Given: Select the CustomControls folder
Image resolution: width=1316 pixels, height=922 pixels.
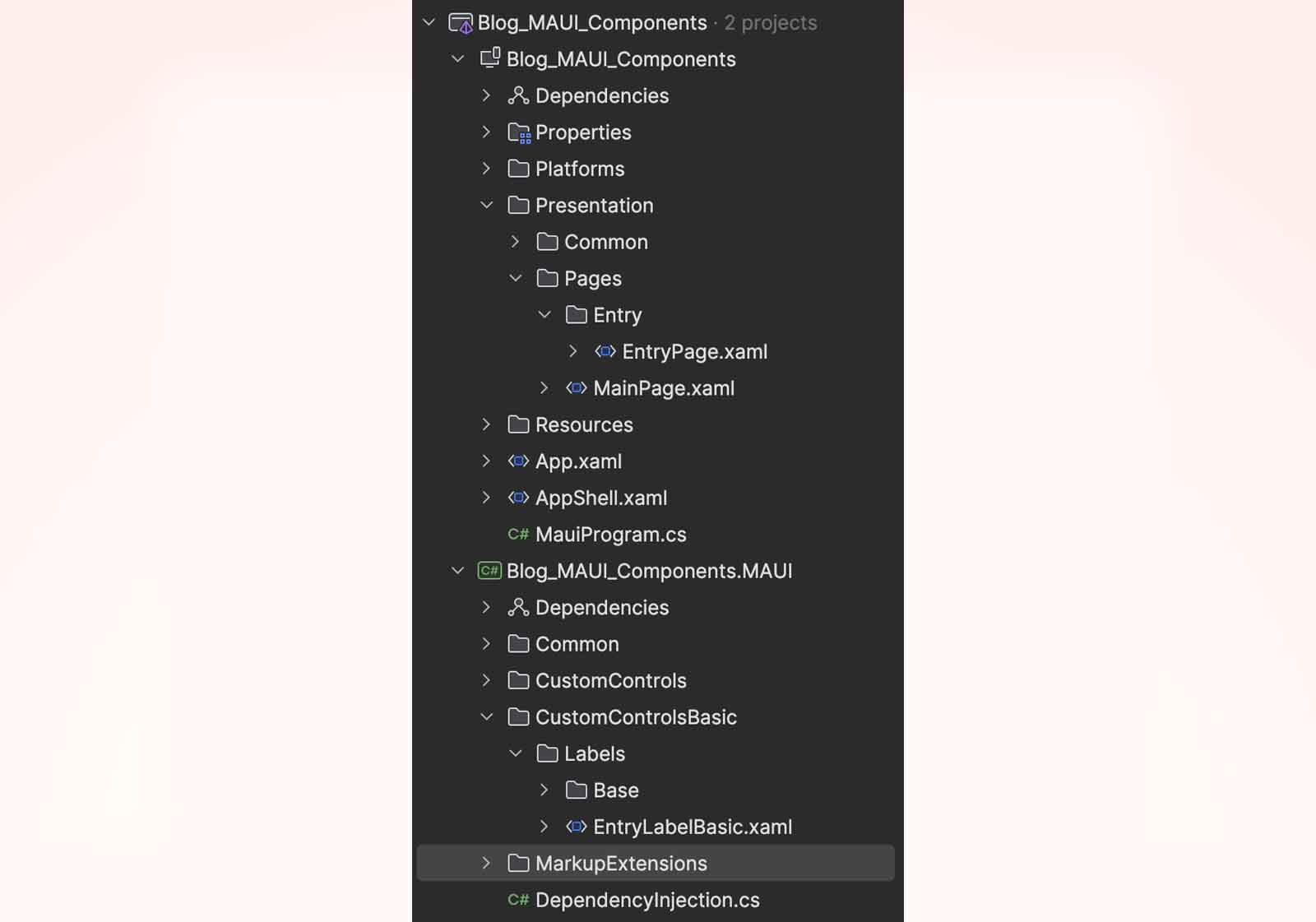Looking at the screenshot, I should [x=610, y=681].
